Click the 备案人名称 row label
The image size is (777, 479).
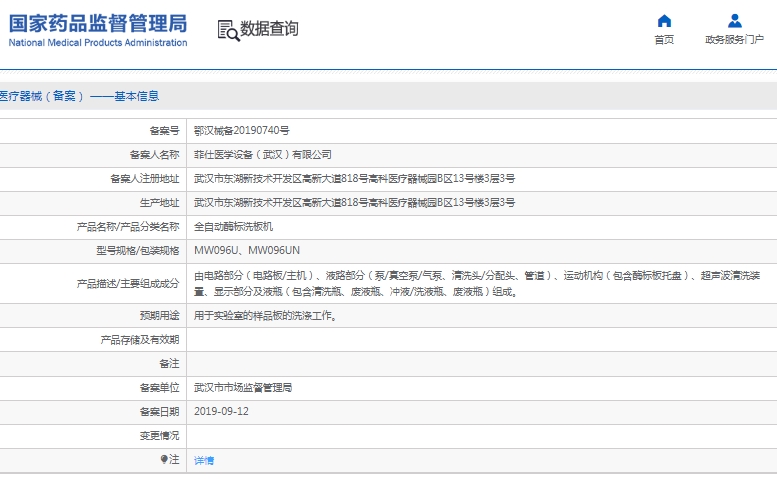pyautogui.click(x=154, y=155)
